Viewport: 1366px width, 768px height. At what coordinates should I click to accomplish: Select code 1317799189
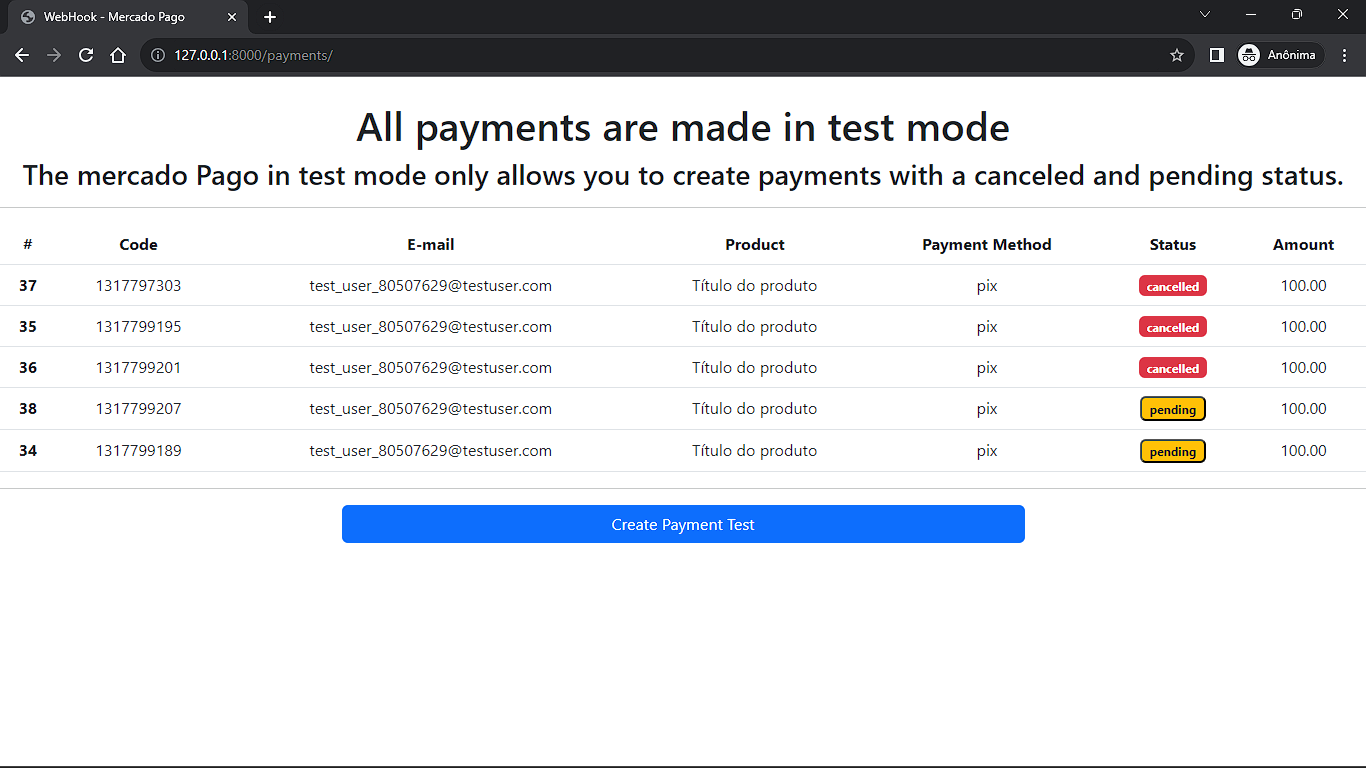139,451
